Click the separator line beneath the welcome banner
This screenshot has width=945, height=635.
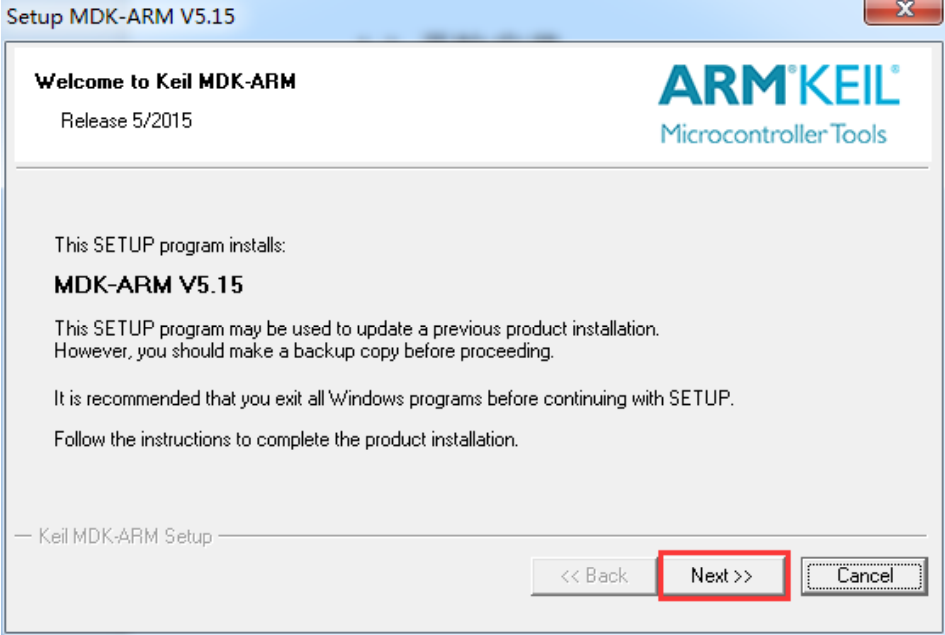(472, 167)
